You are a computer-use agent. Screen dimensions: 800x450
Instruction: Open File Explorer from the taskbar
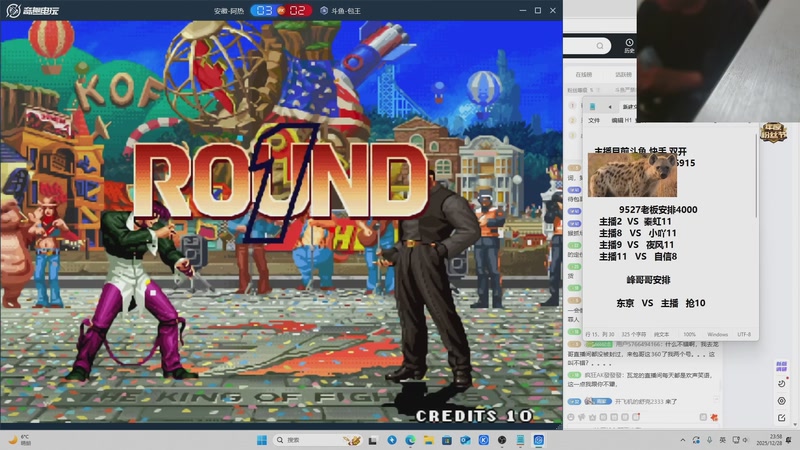(x=429, y=440)
